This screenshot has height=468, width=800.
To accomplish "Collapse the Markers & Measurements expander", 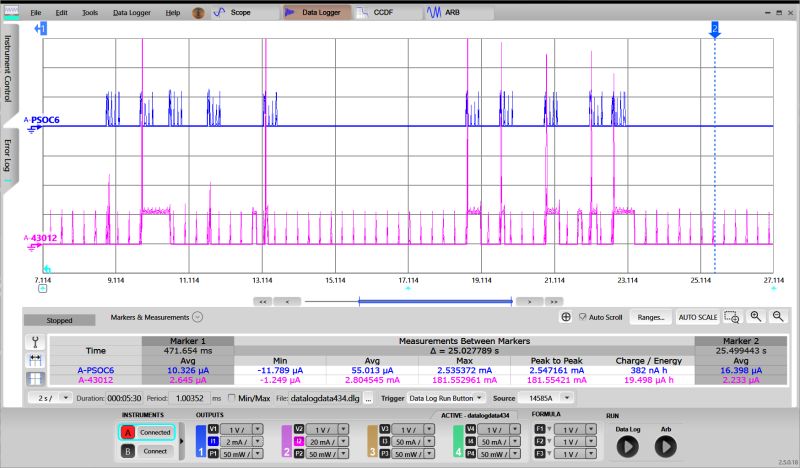I will tap(197, 317).
